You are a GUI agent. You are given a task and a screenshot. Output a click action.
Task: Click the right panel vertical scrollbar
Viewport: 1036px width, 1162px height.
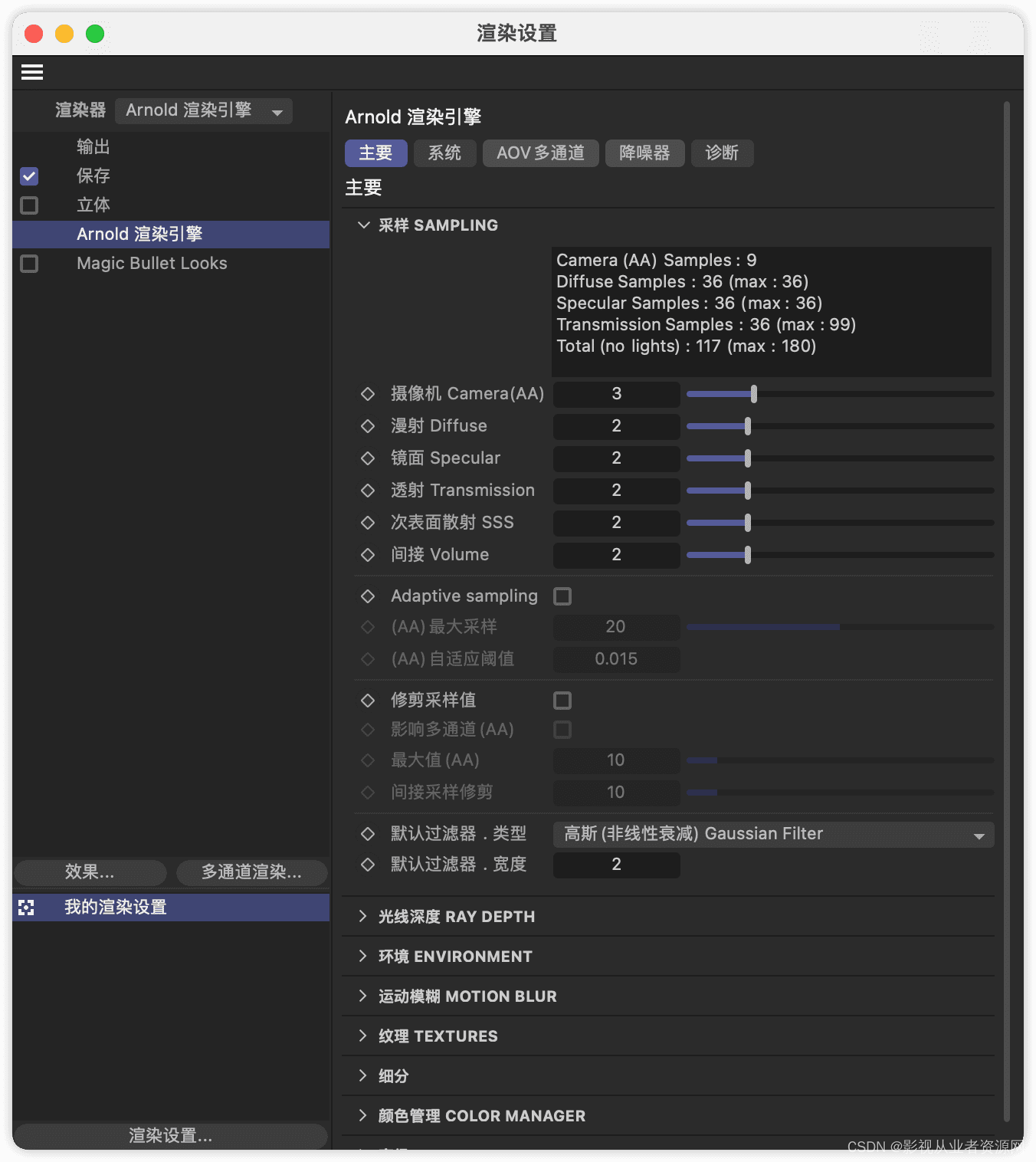coord(1007,612)
